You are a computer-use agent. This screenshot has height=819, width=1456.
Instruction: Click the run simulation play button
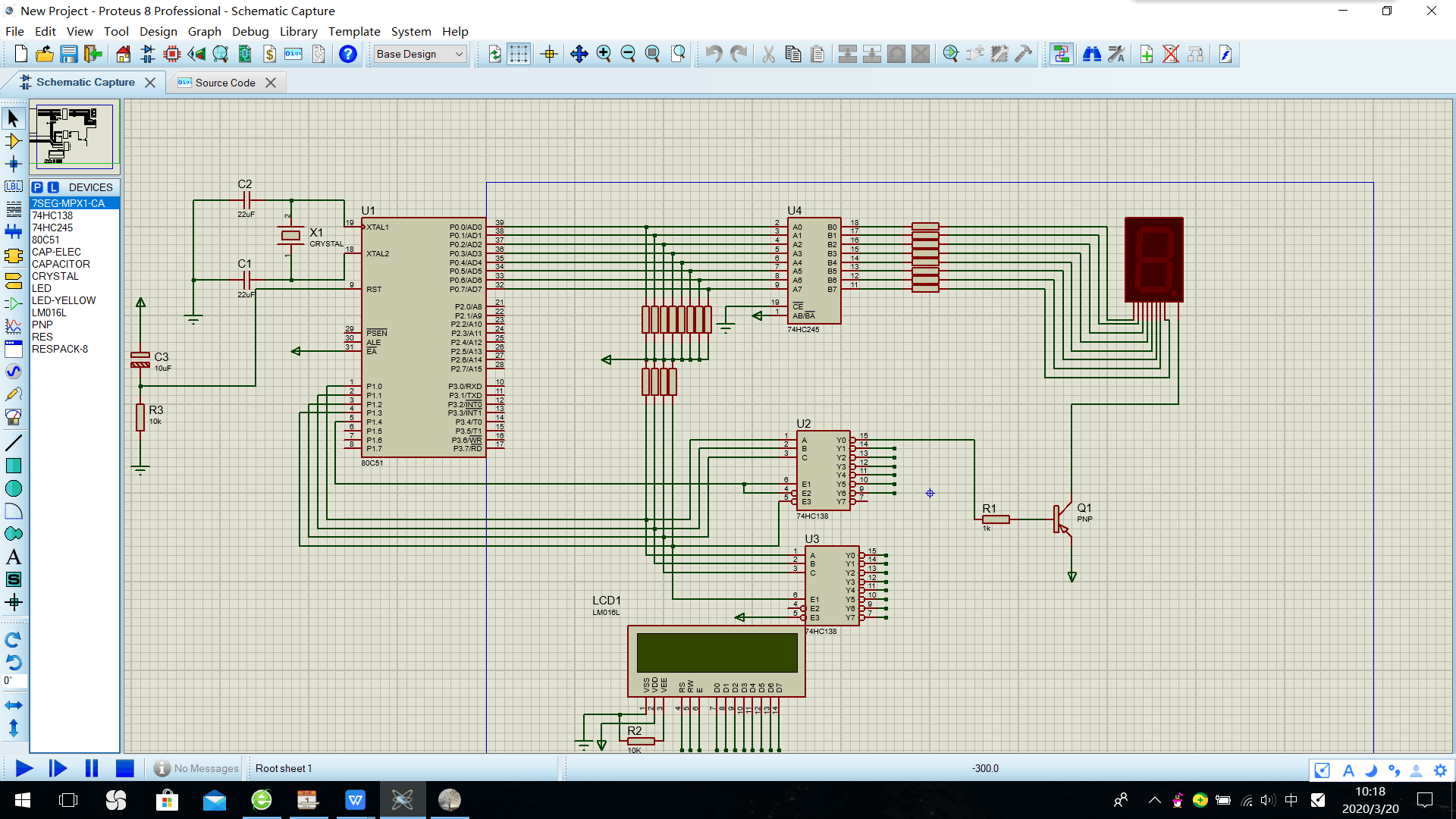coord(22,768)
